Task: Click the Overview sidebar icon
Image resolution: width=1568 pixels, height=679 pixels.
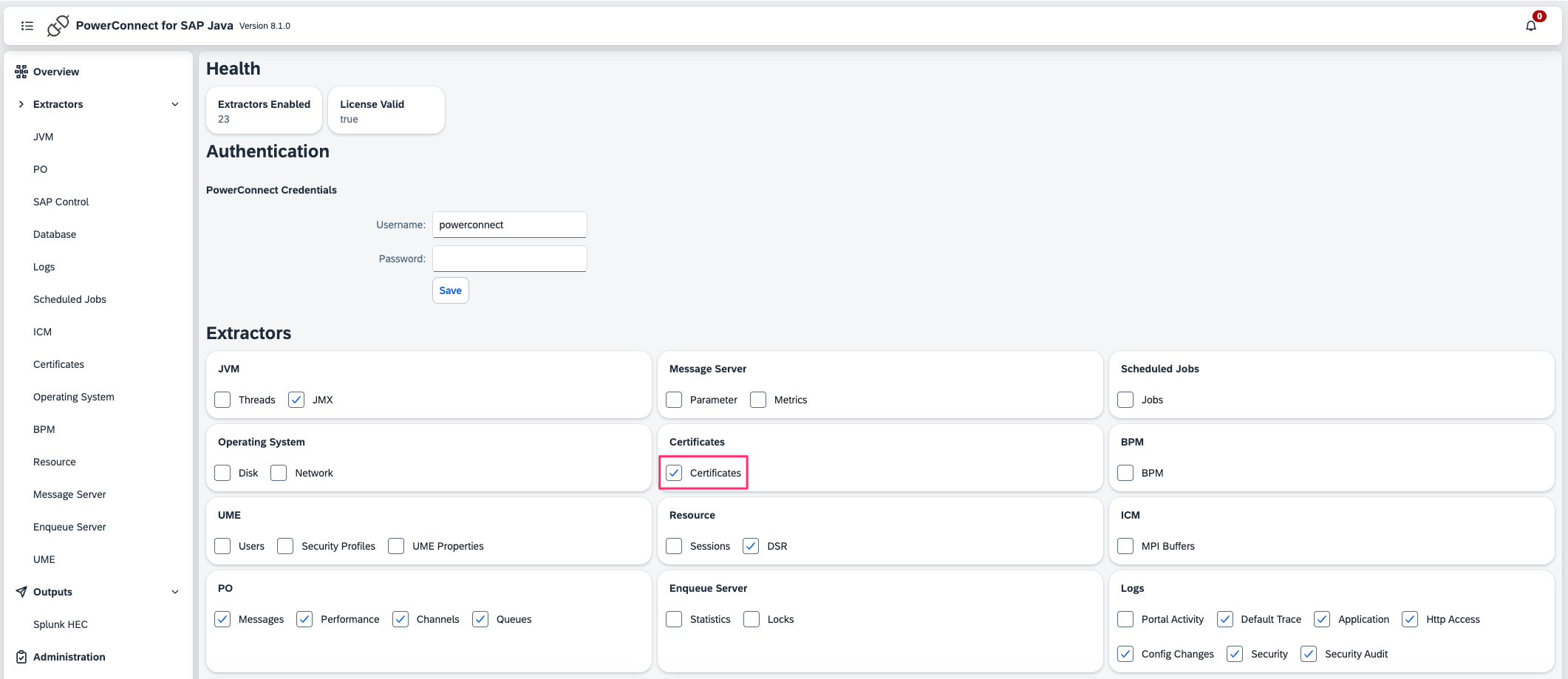Action: pos(21,72)
